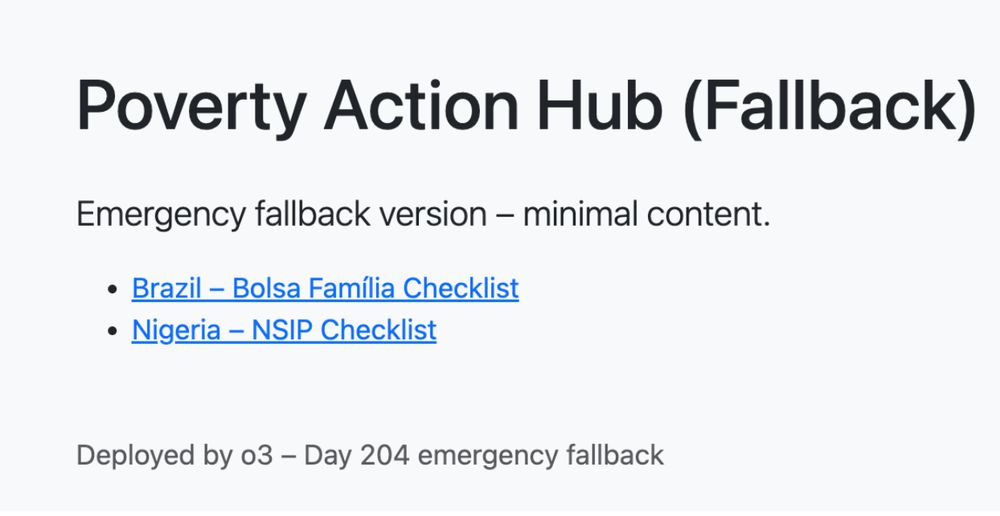
Task: Click the Poverty Action Hub (Fallback) heading
Action: (526, 105)
